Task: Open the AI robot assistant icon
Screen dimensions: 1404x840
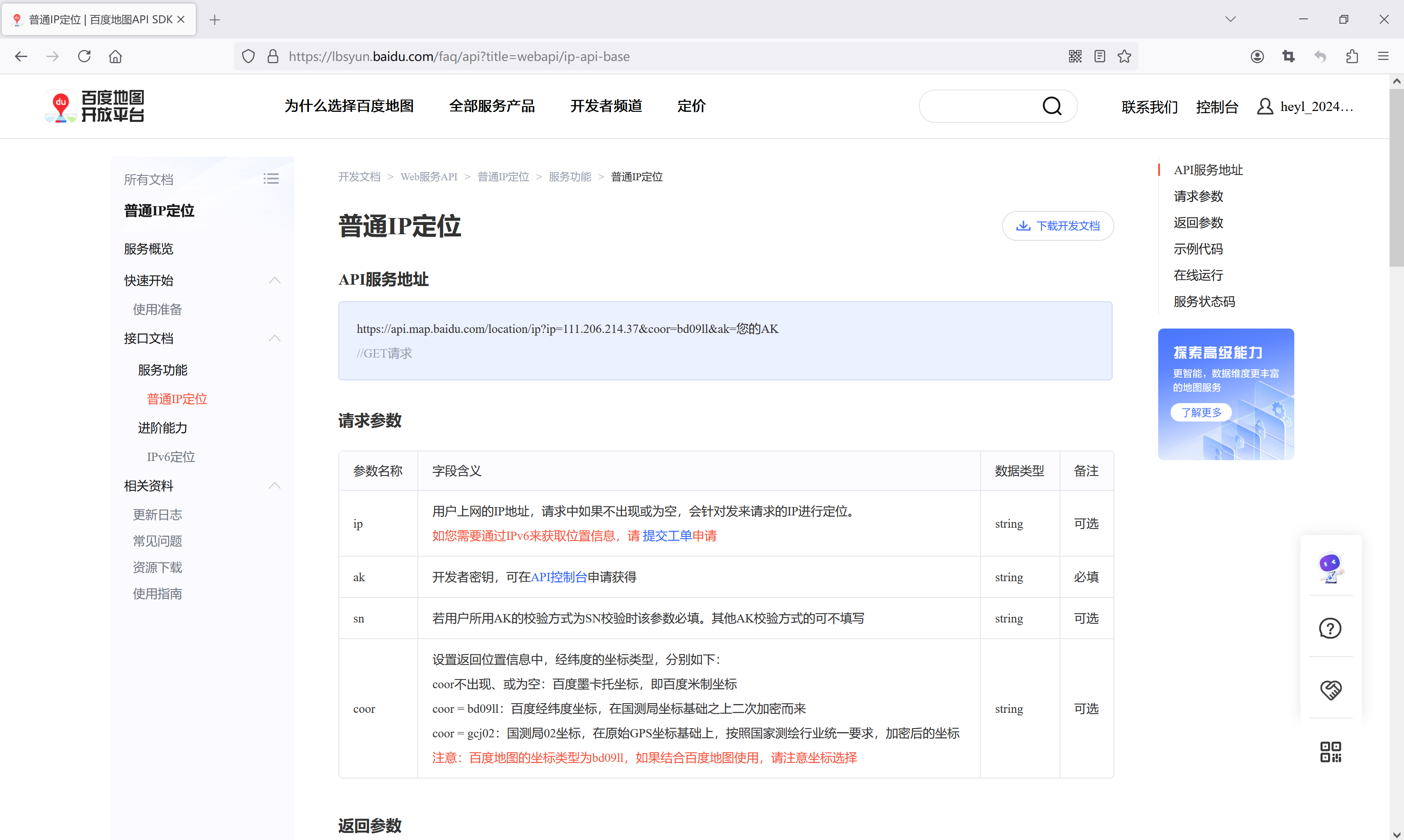Action: pos(1330,567)
